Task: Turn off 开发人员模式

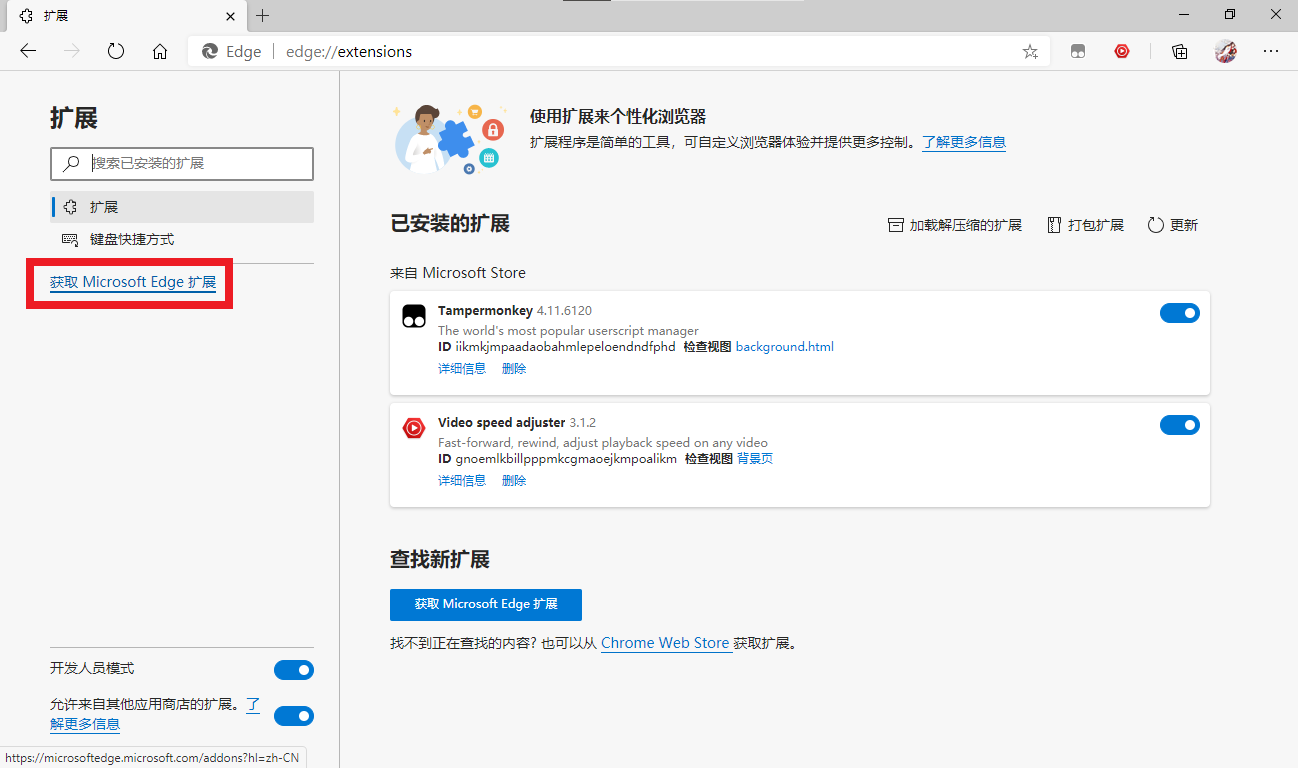Action: (293, 669)
